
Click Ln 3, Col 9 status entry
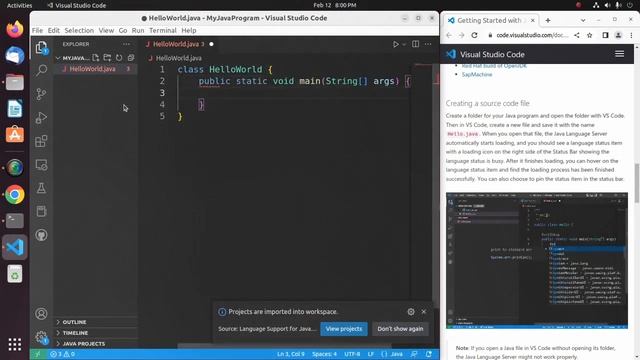coord(291,354)
